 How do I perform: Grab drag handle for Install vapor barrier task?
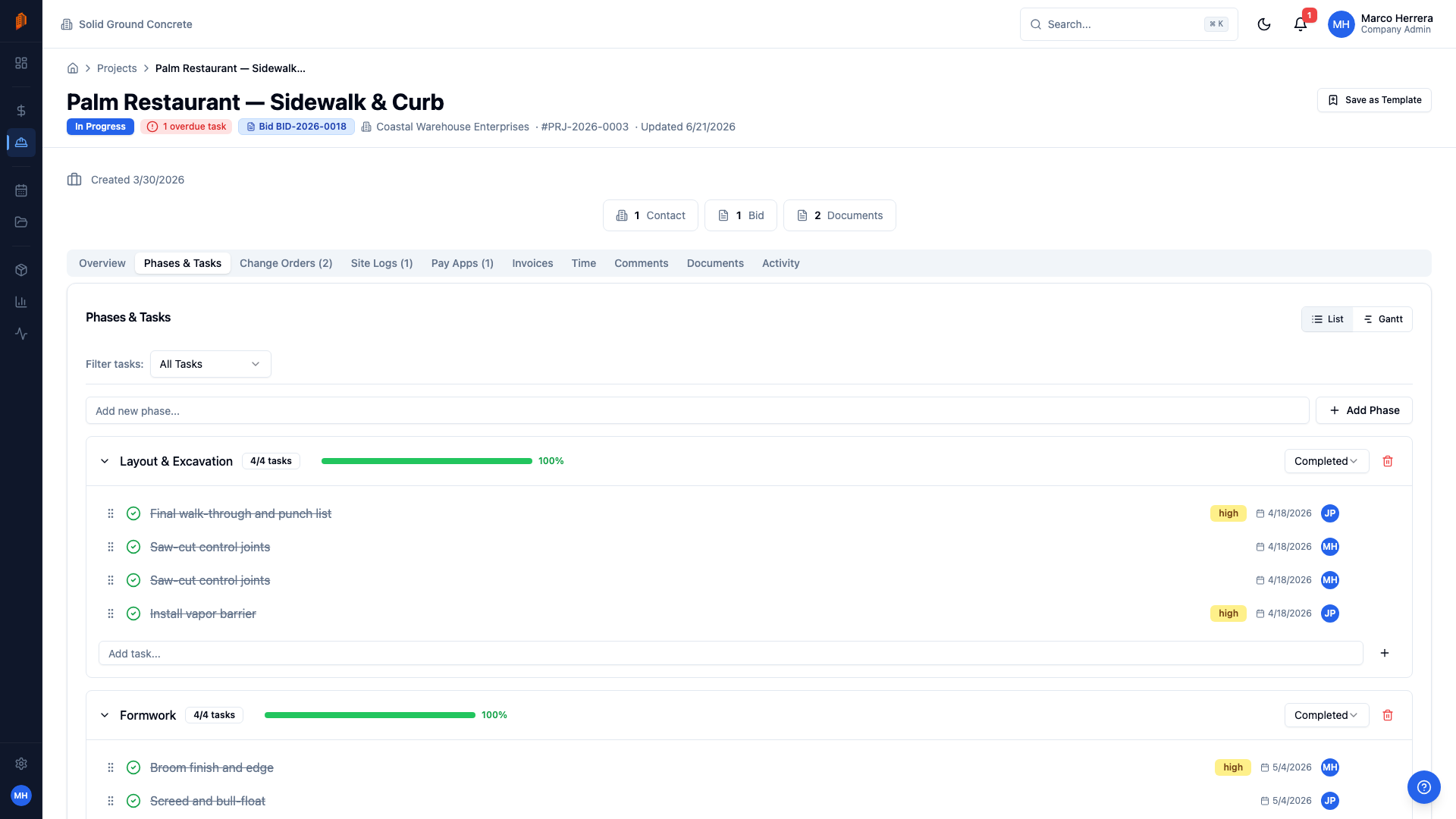click(x=111, y=613)
